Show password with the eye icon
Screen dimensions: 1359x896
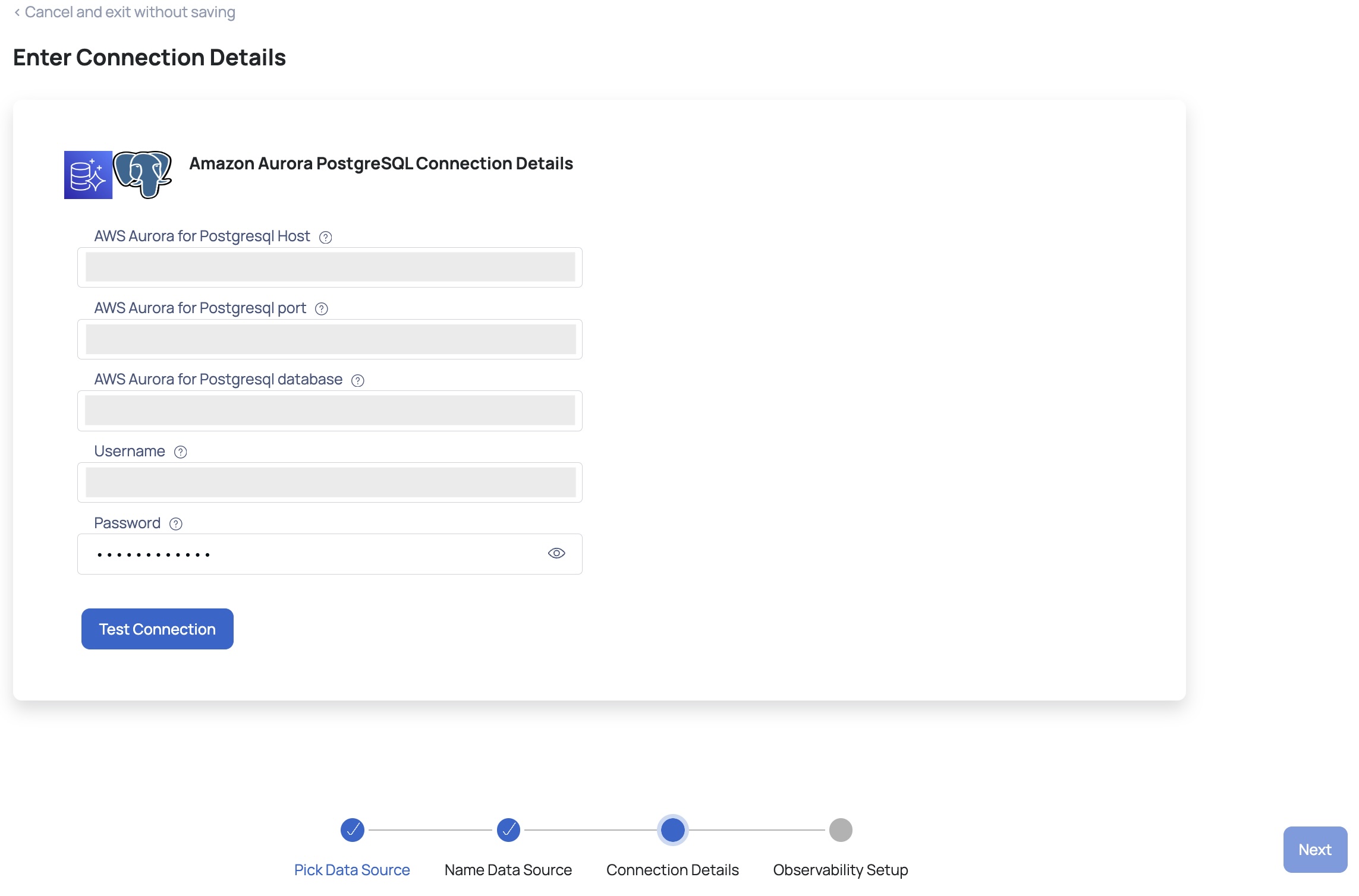coord(556,554)
